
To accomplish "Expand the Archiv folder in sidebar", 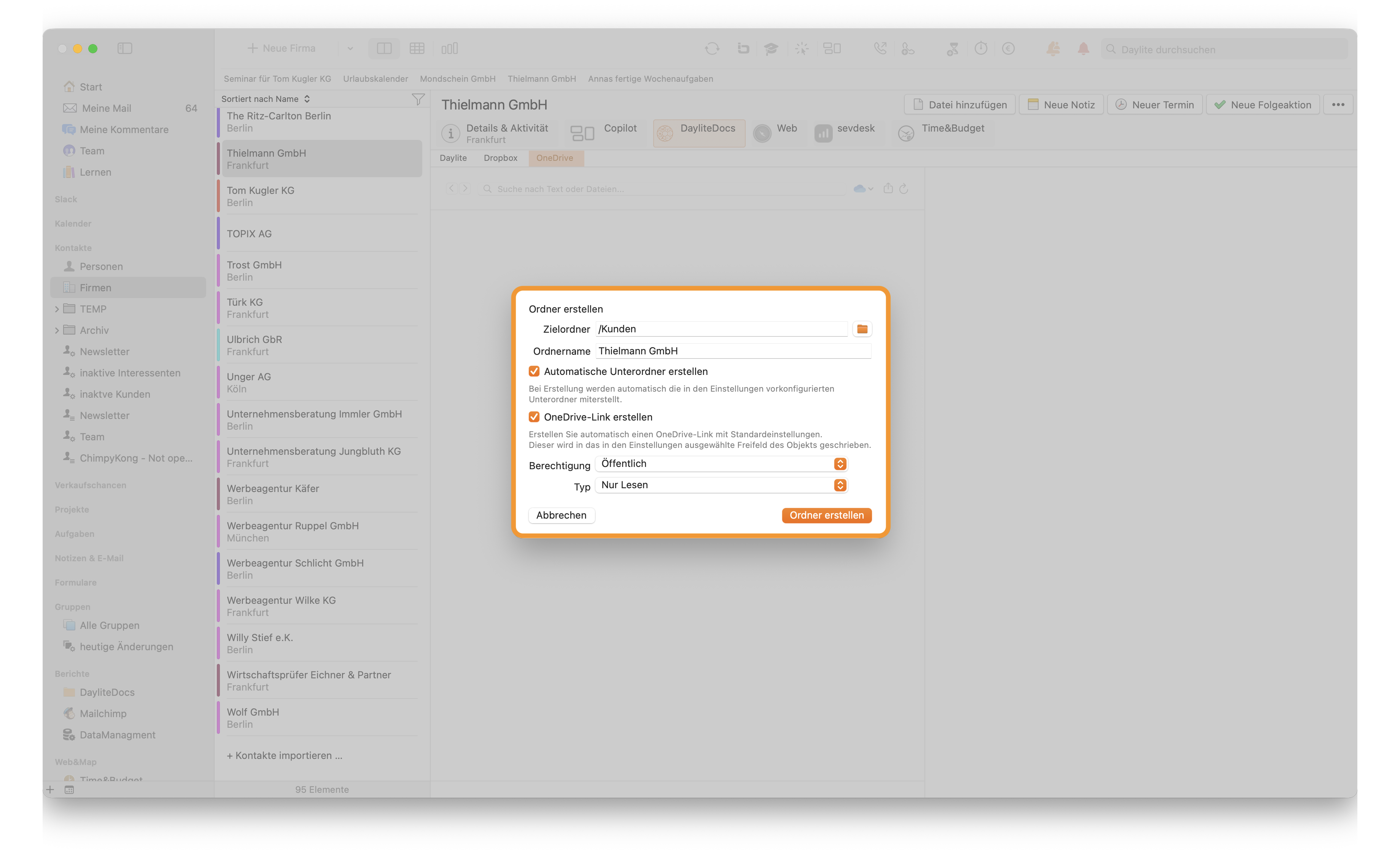I will point(56,330).
